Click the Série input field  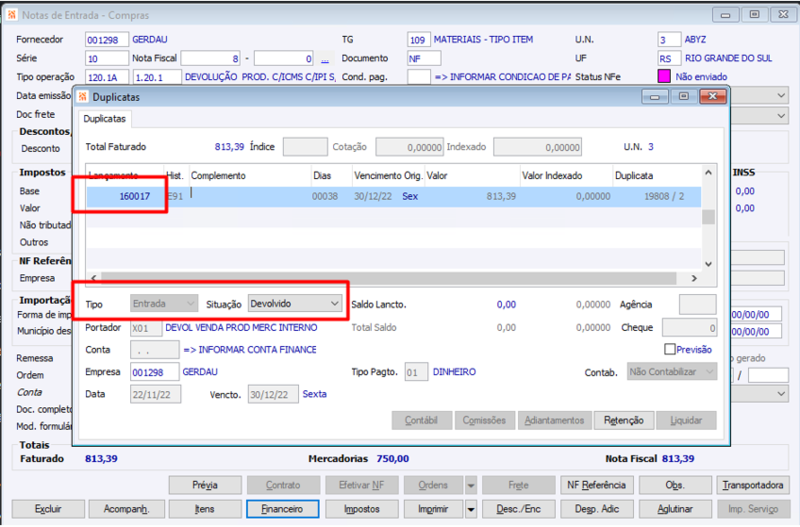[107, 59]
